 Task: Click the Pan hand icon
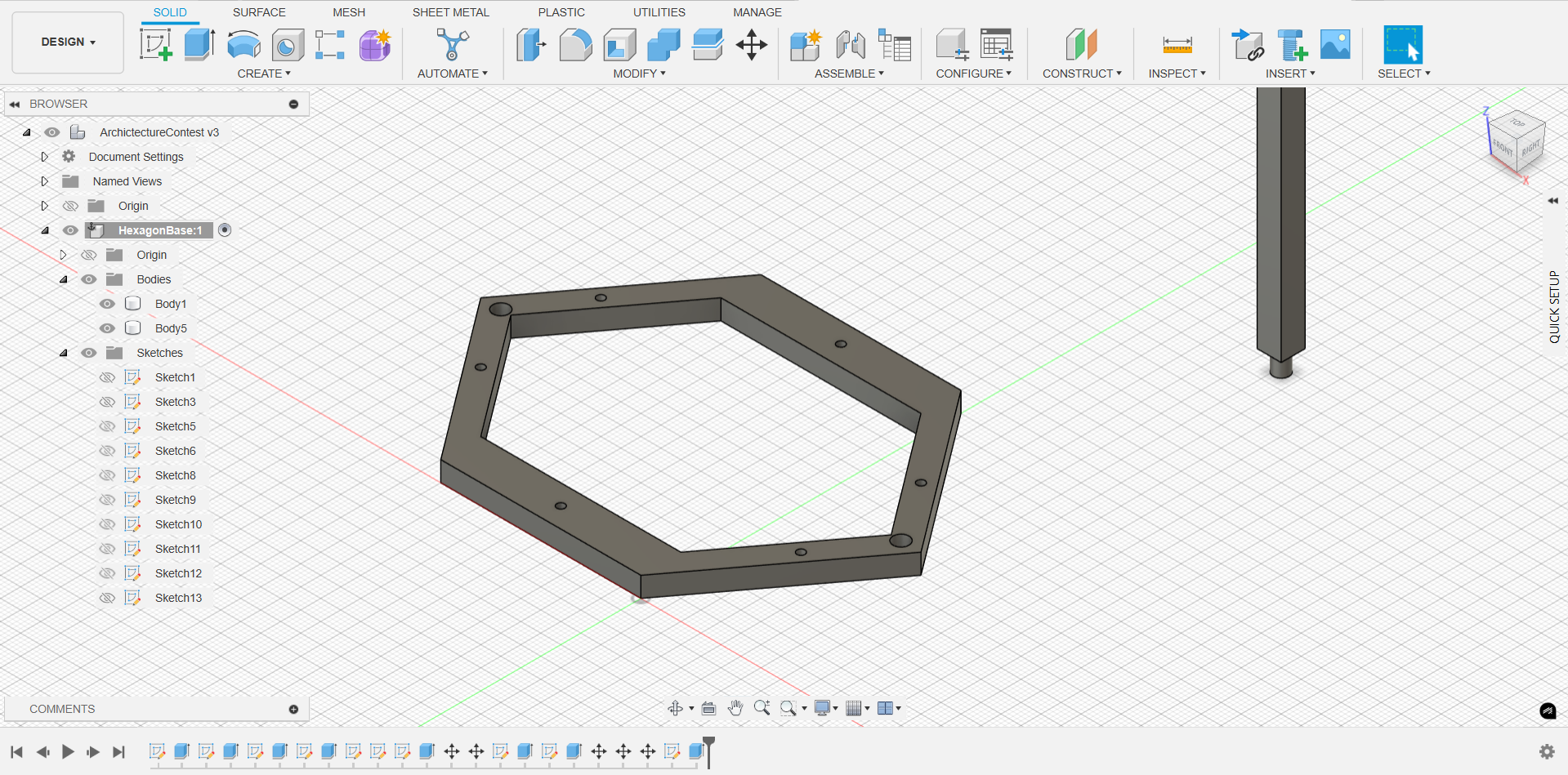point(735,708)
